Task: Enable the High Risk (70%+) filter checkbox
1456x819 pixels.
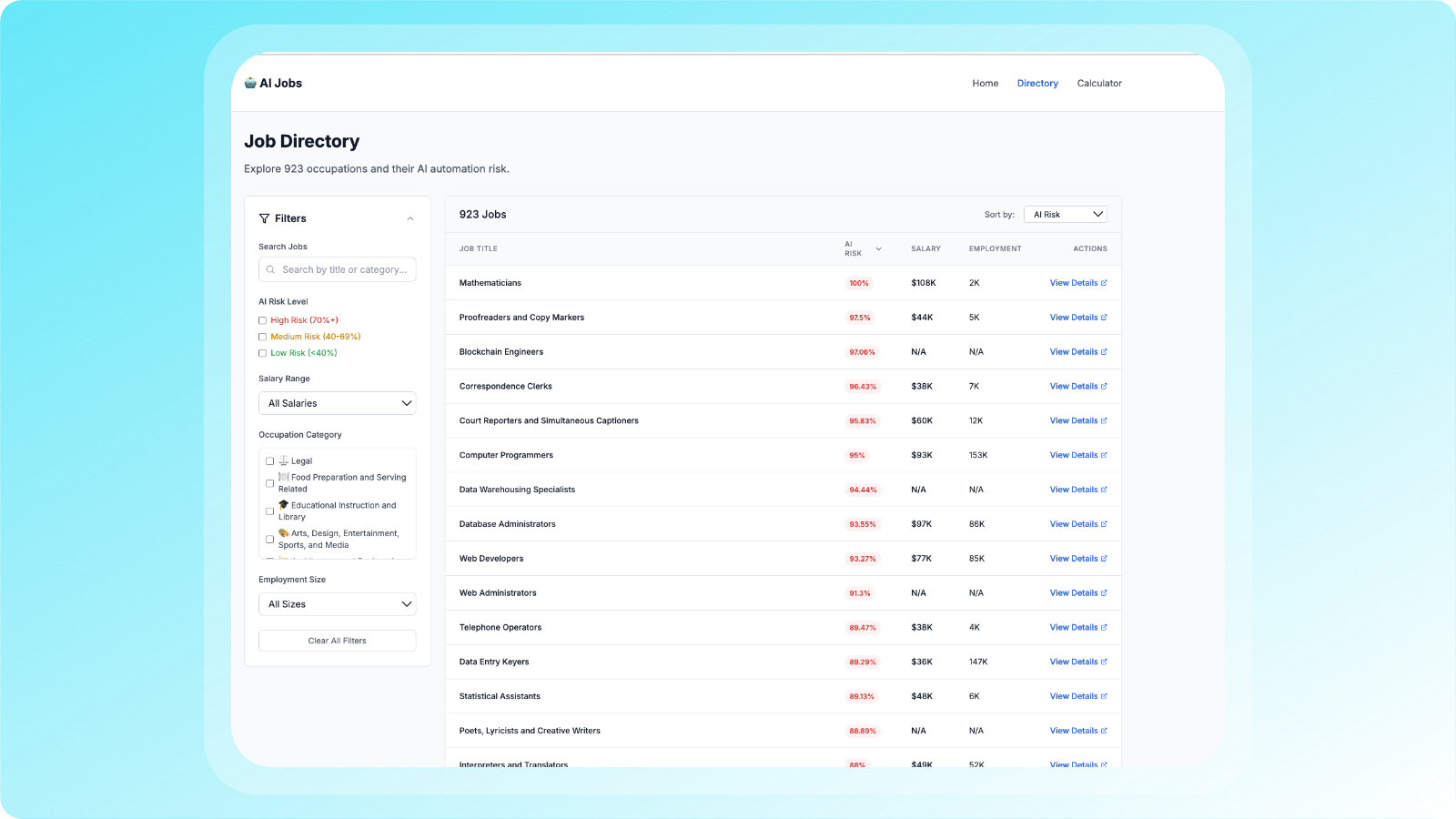Action: pos(262,320)
